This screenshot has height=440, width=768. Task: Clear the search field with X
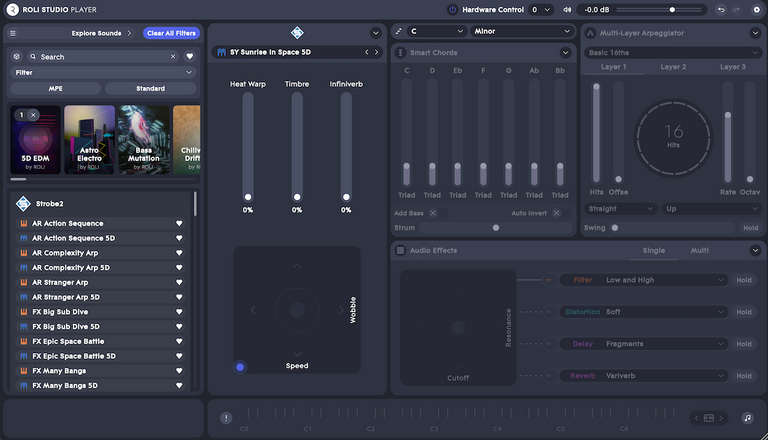173,56
